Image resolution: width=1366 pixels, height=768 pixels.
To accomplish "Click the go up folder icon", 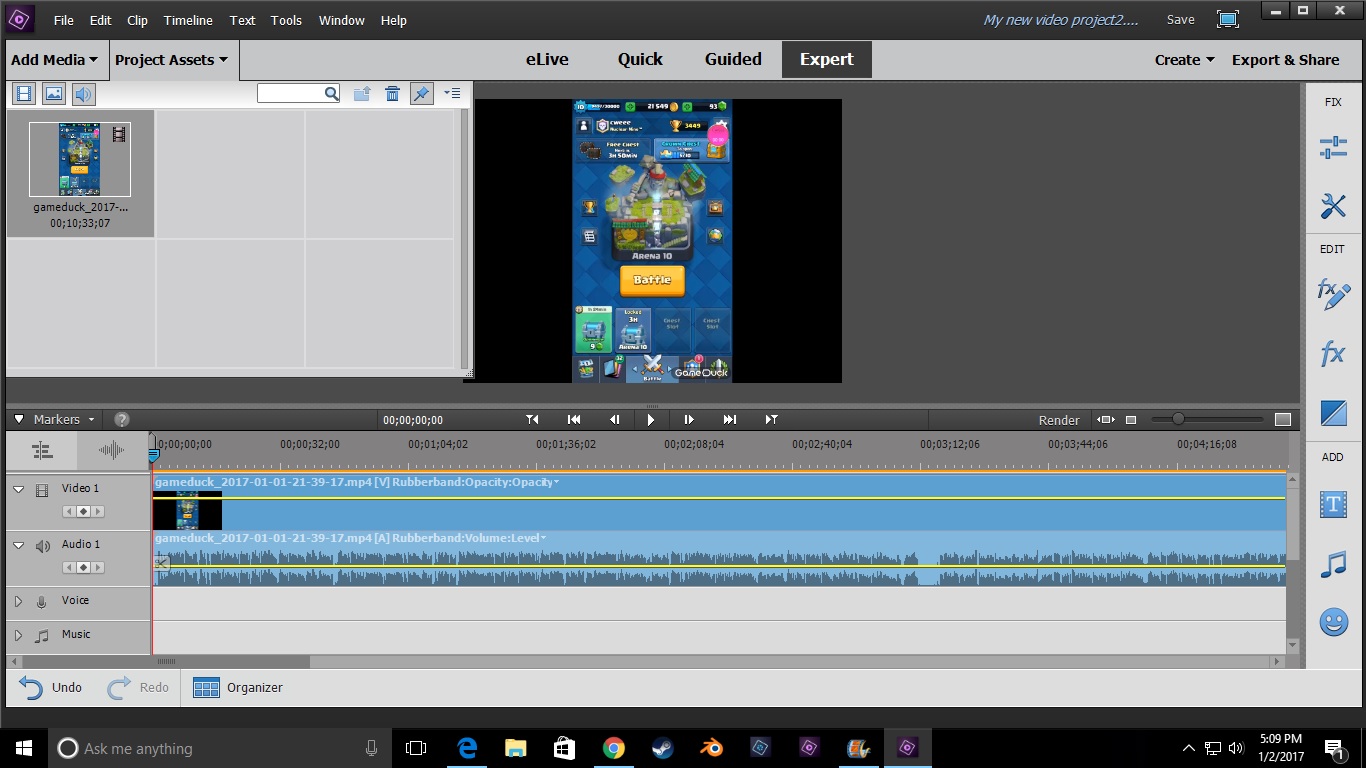I will tap(362, 93).
